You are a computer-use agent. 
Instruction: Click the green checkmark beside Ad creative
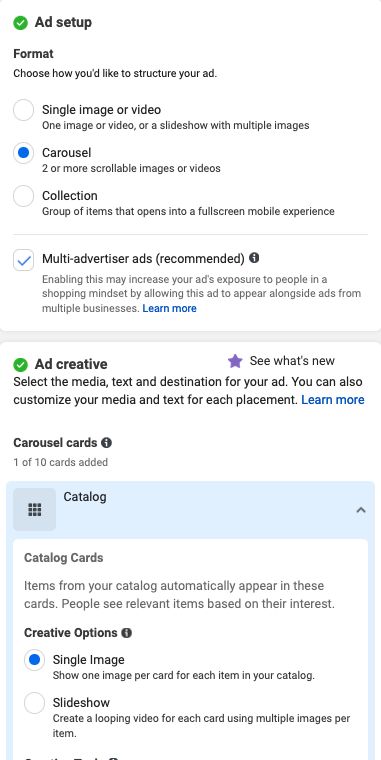click(20, 364)
